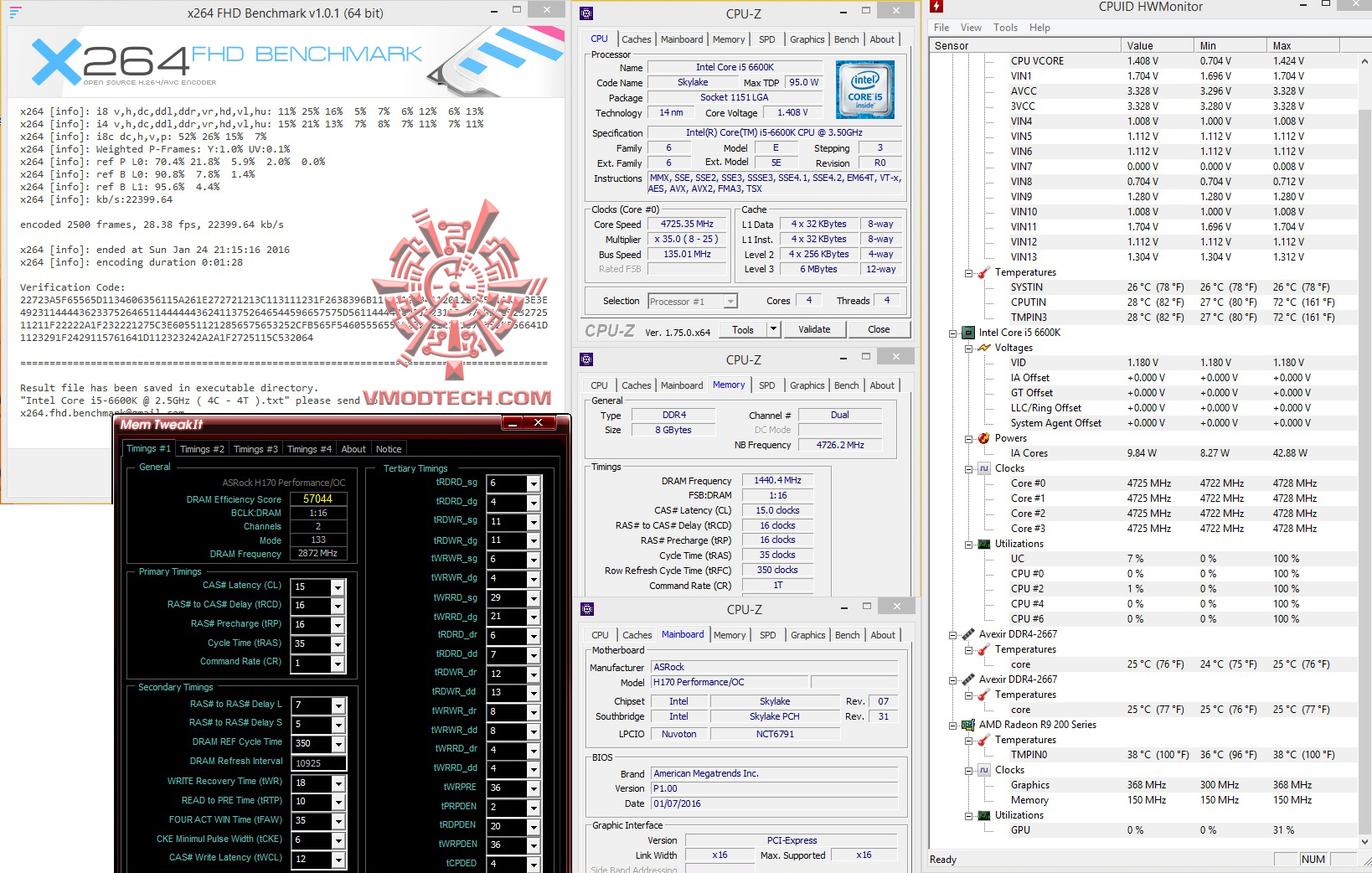
Task: Open the Cycle Time (tRAS) dropdown in Mem TweakIt
Action: 338,644
